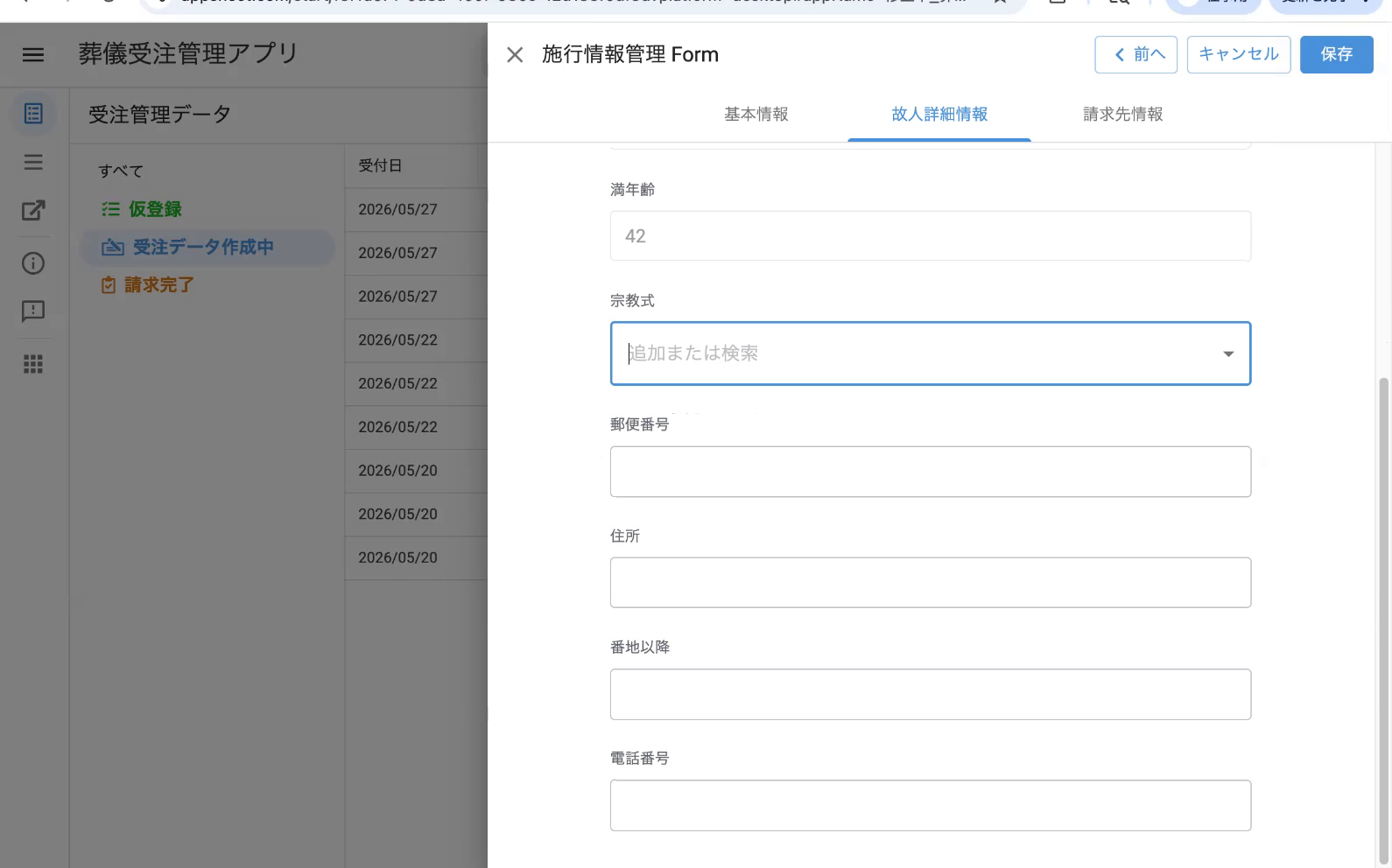Screen dimensions: 1392x868
Task: Open the feedback speech bubble icon
Action: coord(33,311)
